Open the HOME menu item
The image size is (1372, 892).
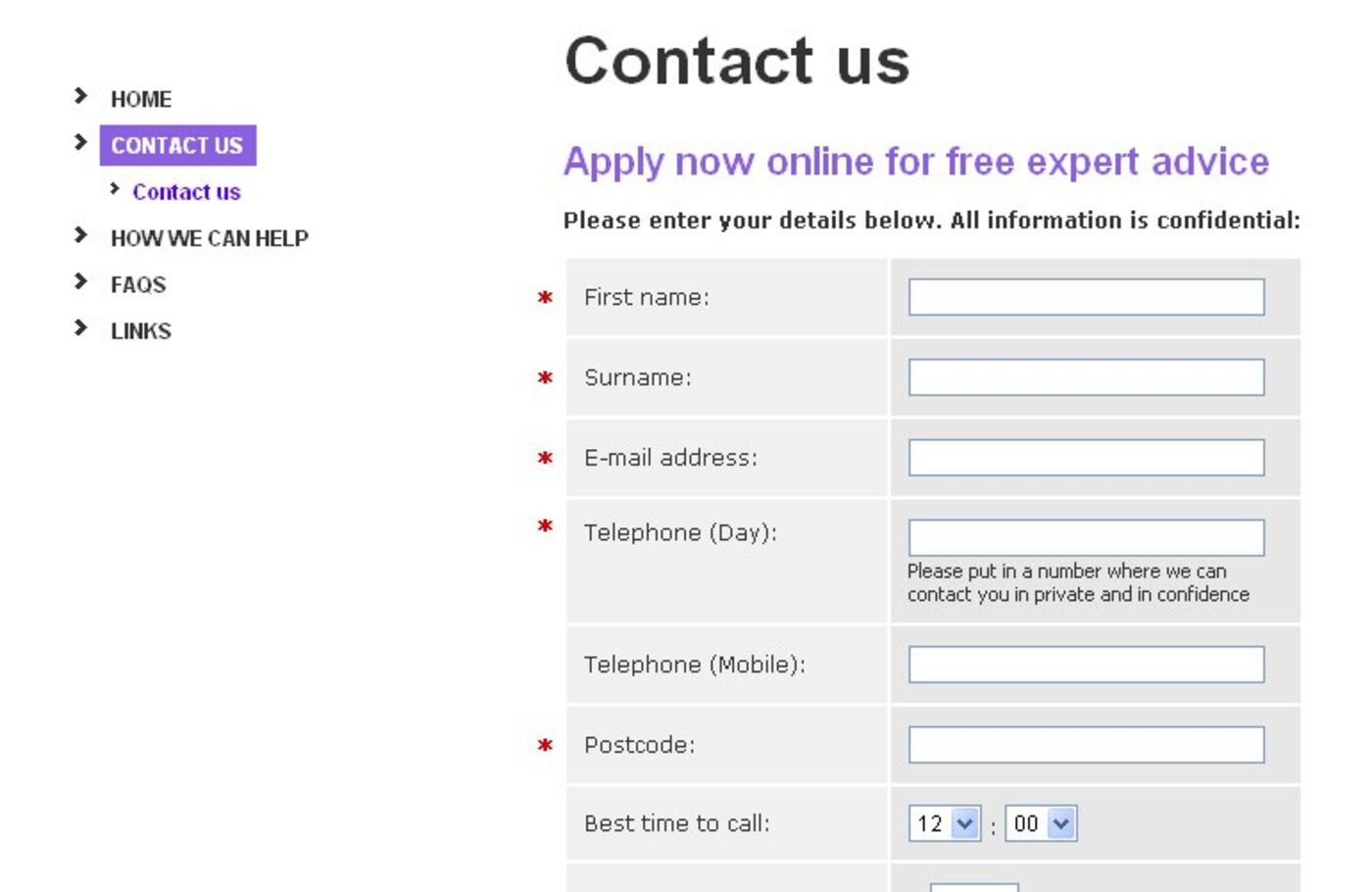coord(141,99)
